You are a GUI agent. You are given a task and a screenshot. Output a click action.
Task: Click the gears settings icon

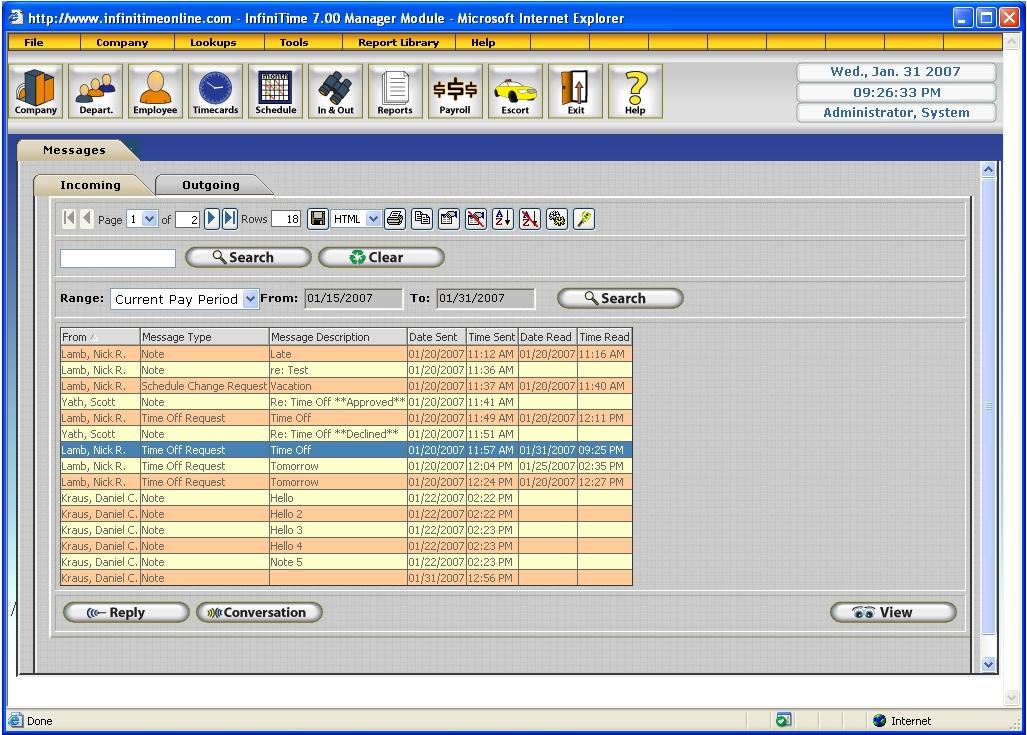(x=557, y=219)
